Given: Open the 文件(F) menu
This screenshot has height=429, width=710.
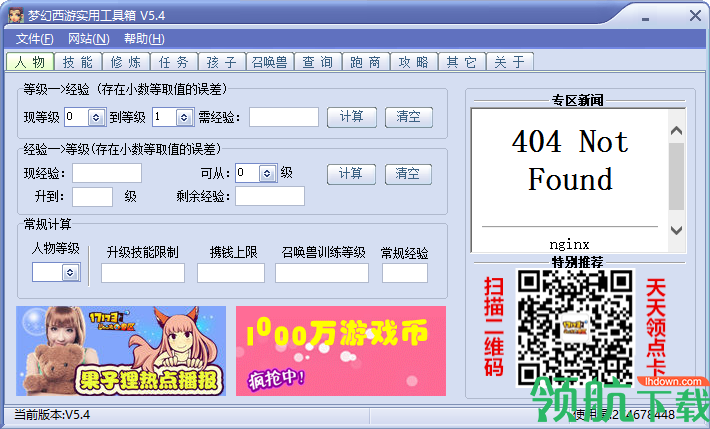Looking at the screenshot, I should [34, 39].
